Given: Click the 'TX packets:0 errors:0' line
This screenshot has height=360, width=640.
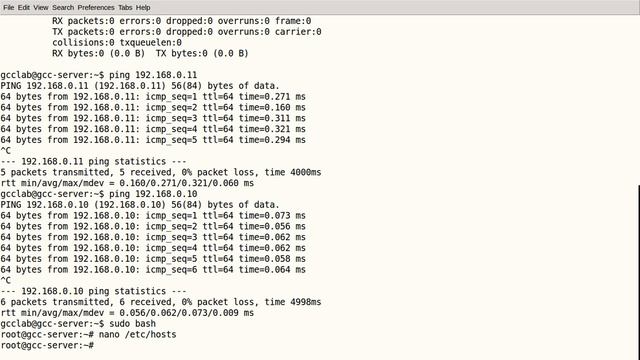Looking at the screenshot, I should point(187,32).
